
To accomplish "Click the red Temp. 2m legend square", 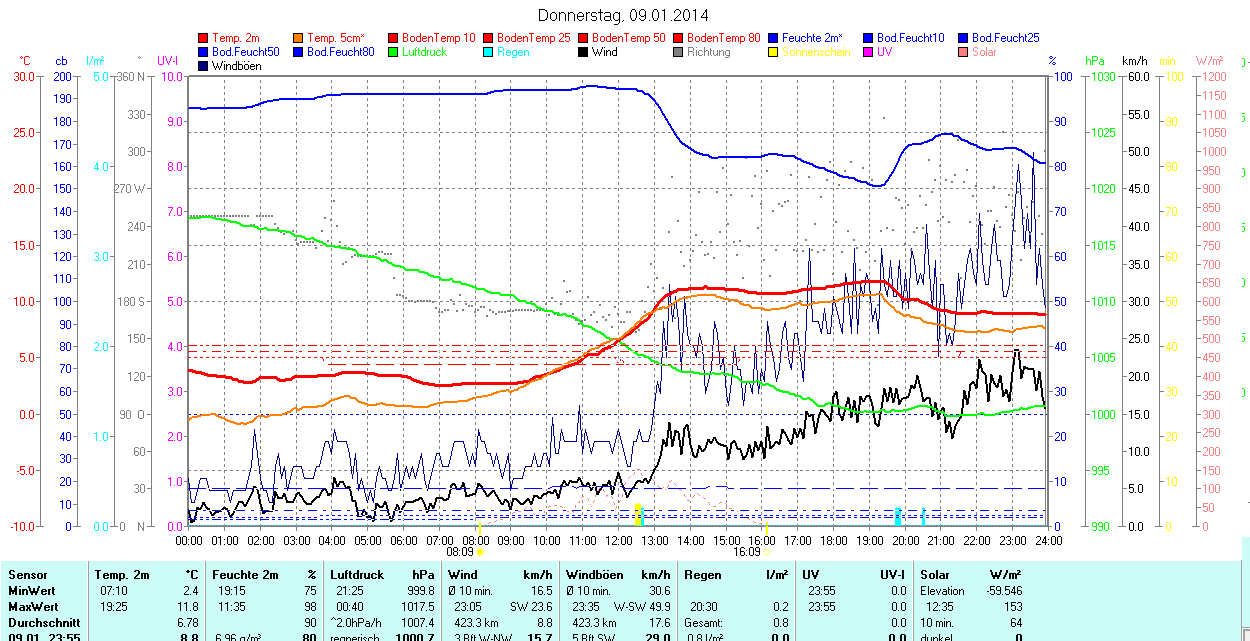I will (204, 38).
